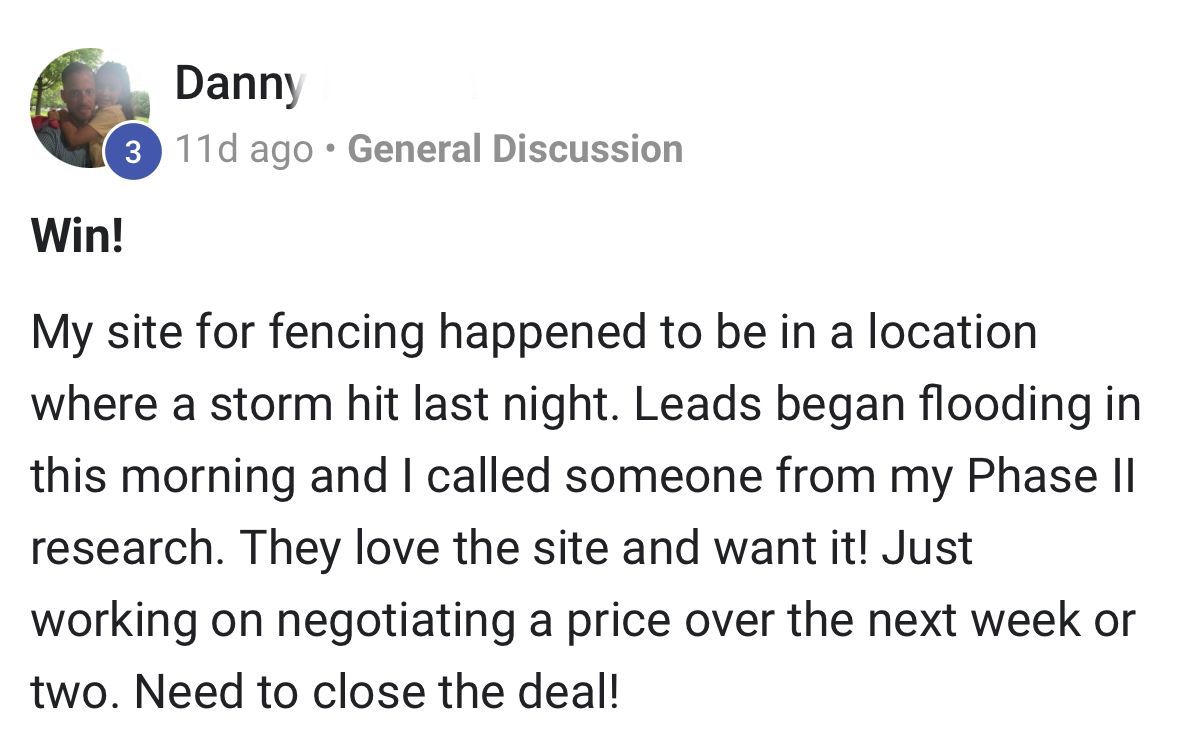This screenshot has height=752, width=1179.
Task: Open the General Discussion category
Action: click(x=515, y=150)
